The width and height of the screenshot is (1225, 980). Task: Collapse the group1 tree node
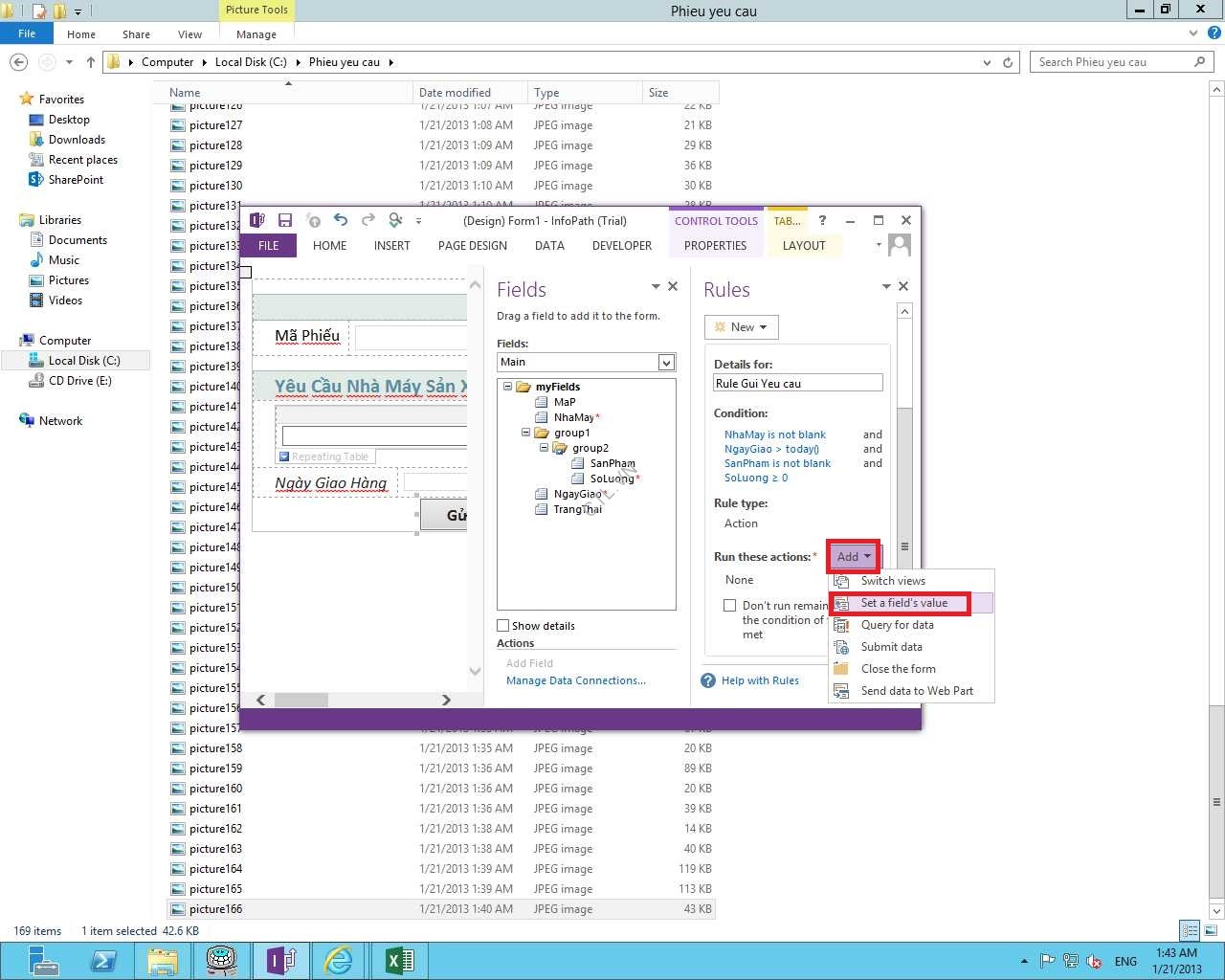coord(525,433)
